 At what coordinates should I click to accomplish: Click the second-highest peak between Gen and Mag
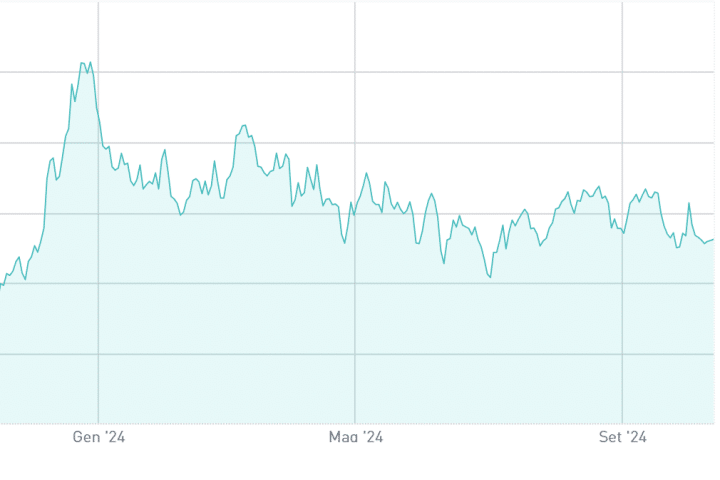point(243,126)
